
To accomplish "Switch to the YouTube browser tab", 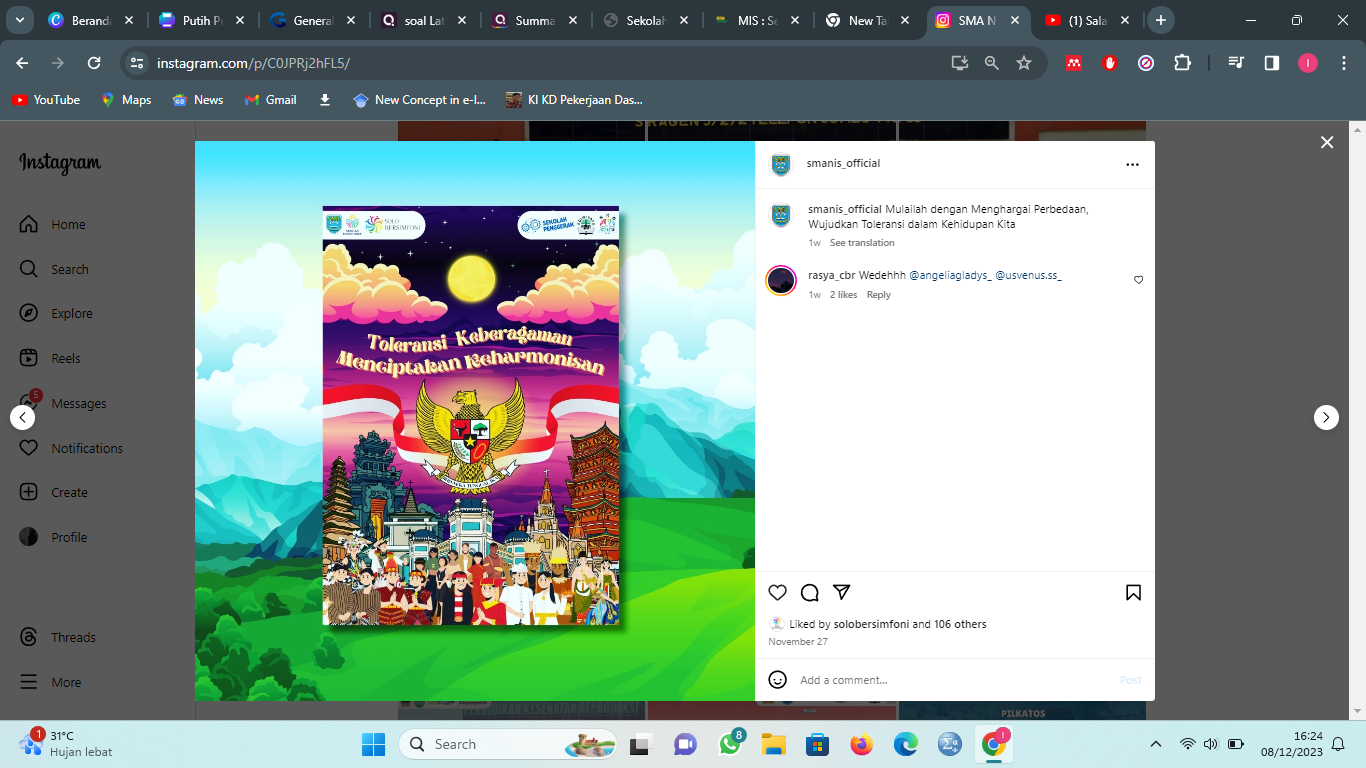I will pyautogui.click(x=1085, y=20).
